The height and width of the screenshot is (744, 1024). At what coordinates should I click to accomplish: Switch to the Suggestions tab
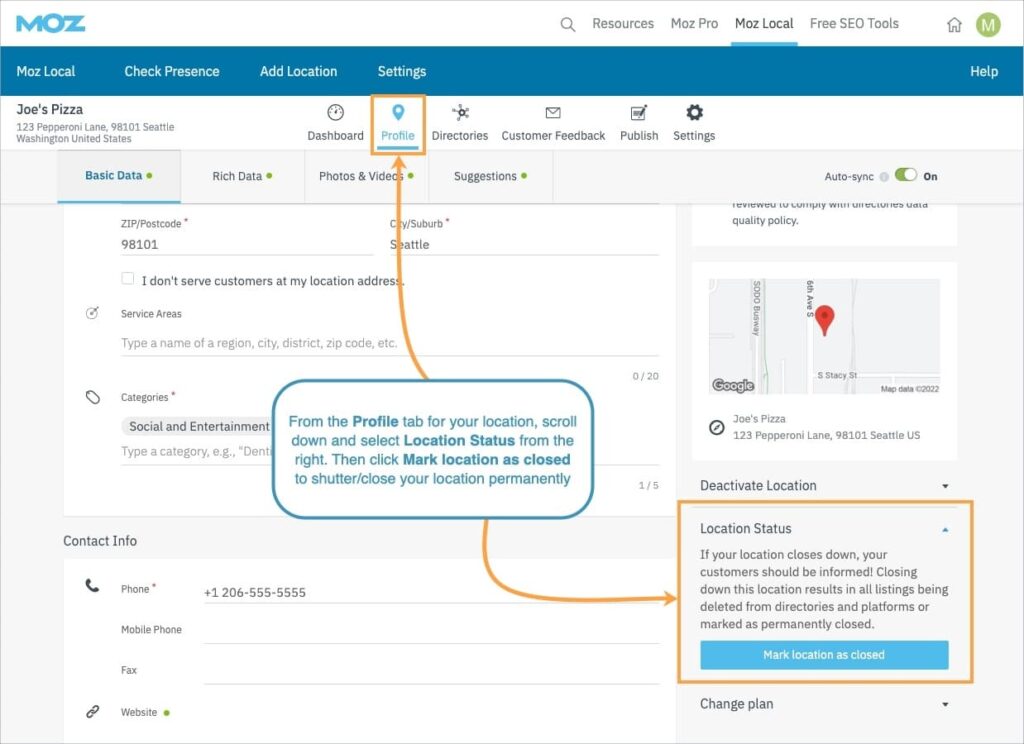coord(490,176)
